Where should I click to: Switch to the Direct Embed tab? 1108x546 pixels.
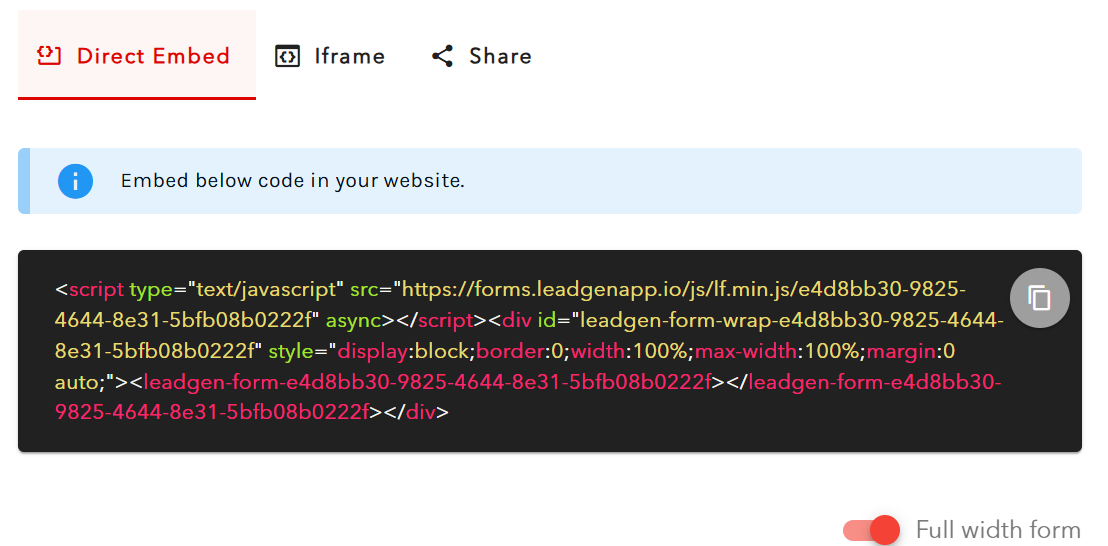pyautogui.click(x=136, y=55)
